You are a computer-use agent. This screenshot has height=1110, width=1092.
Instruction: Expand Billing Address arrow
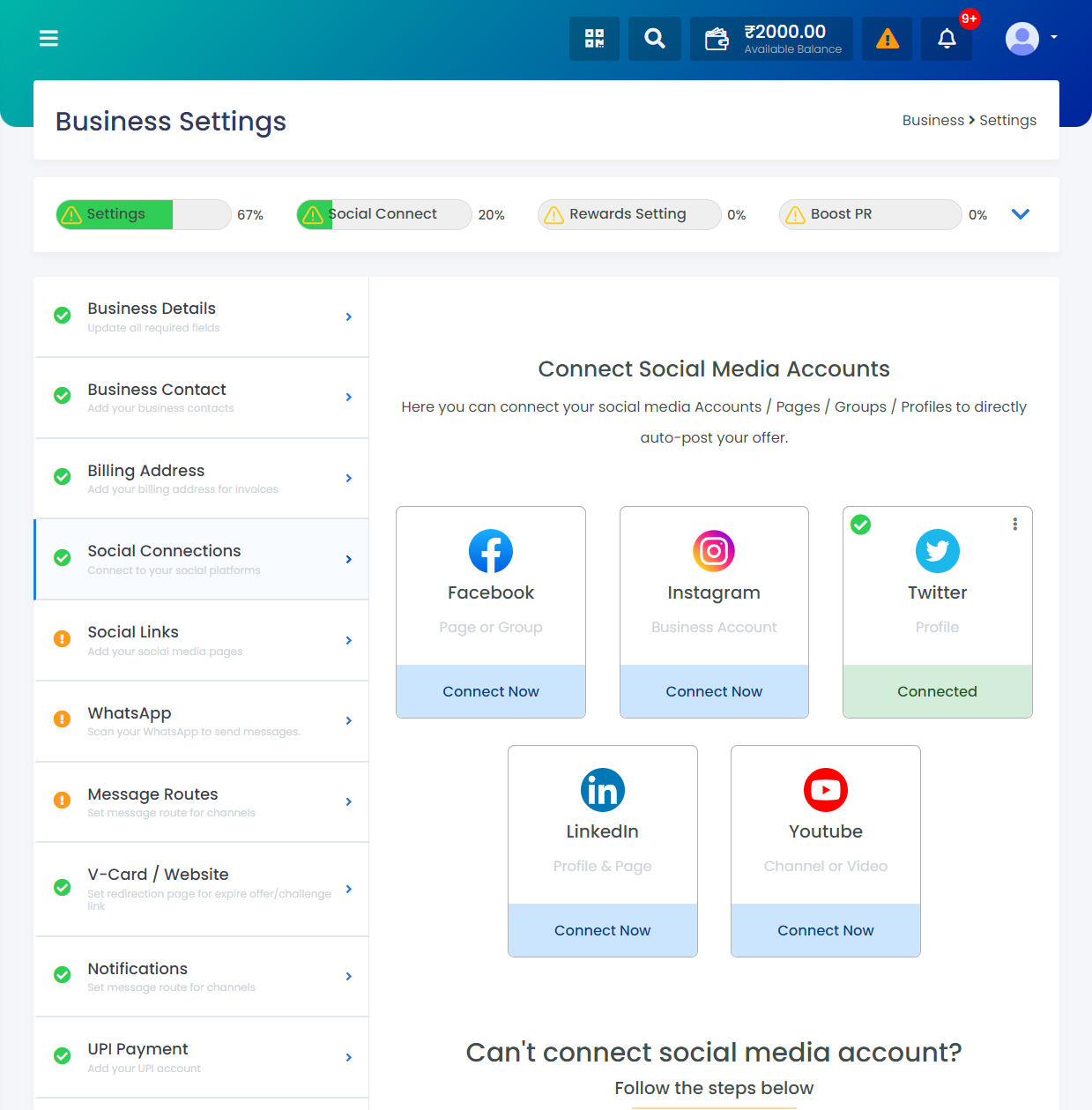tap(349, 478)
